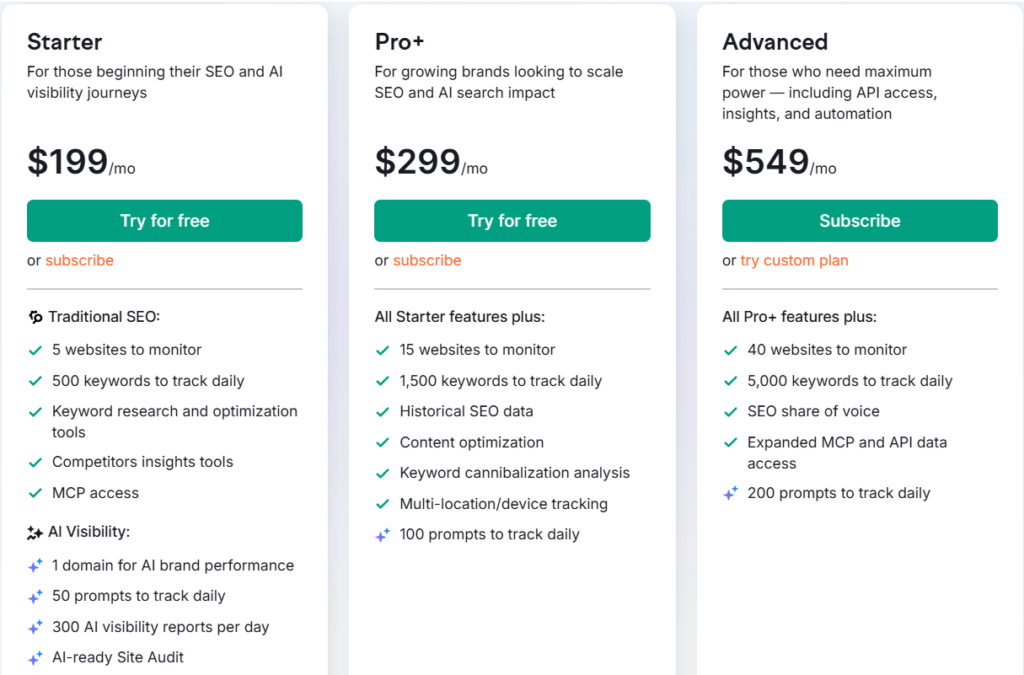Click sparkle icon by 1 domain for AI brand performance

tap(35, 565)
